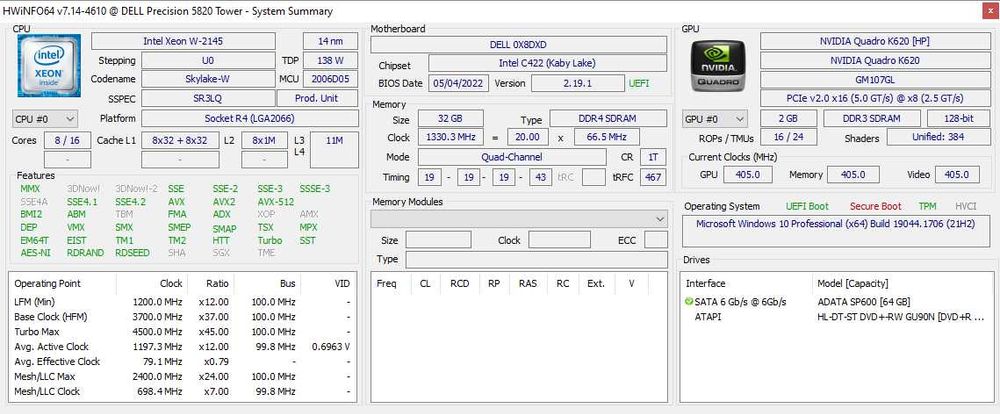Click the 8 / 16 cores value
The image size is (1000, 414).
click(x=68, y=140)
